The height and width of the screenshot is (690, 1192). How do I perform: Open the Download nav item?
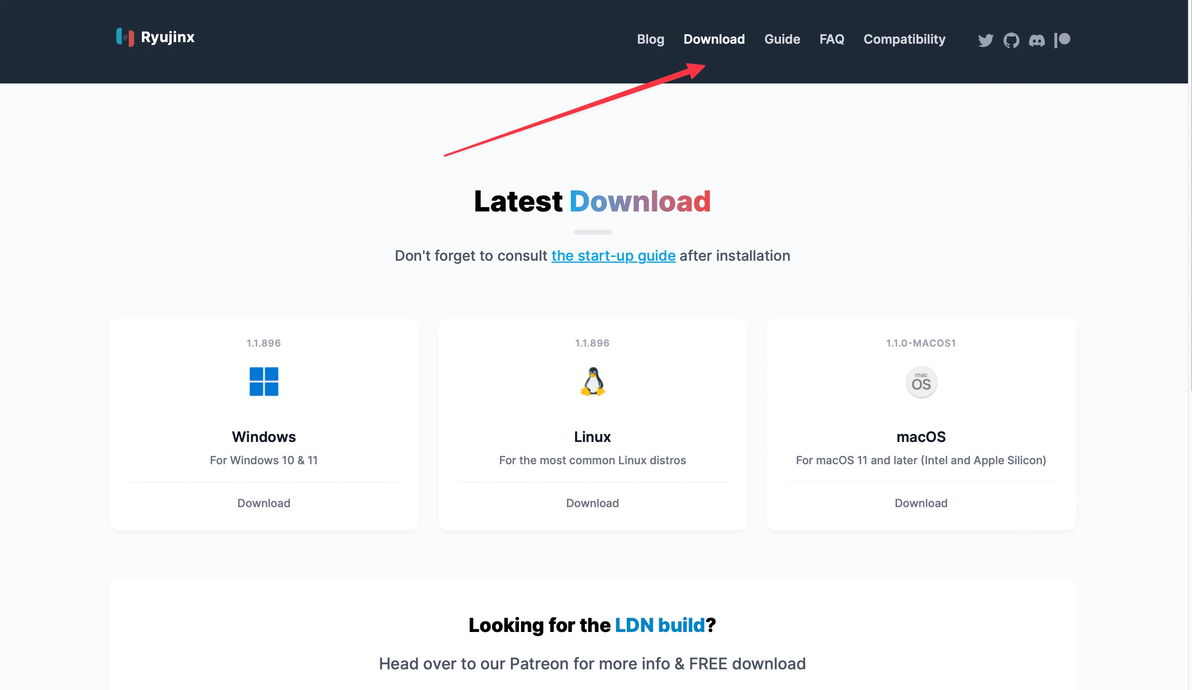[714, 40]
